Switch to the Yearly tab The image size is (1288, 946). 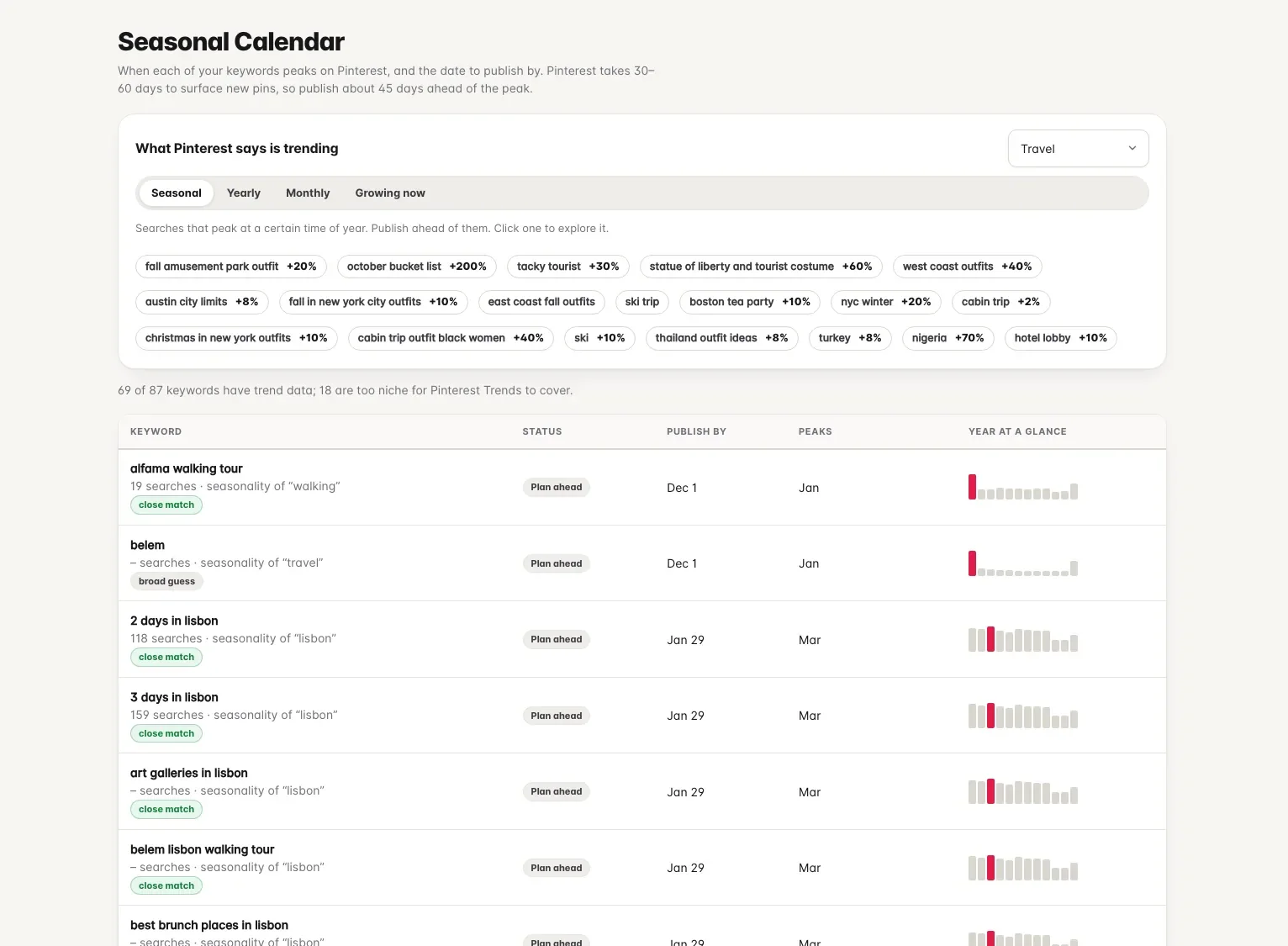(x=244, y=193)
